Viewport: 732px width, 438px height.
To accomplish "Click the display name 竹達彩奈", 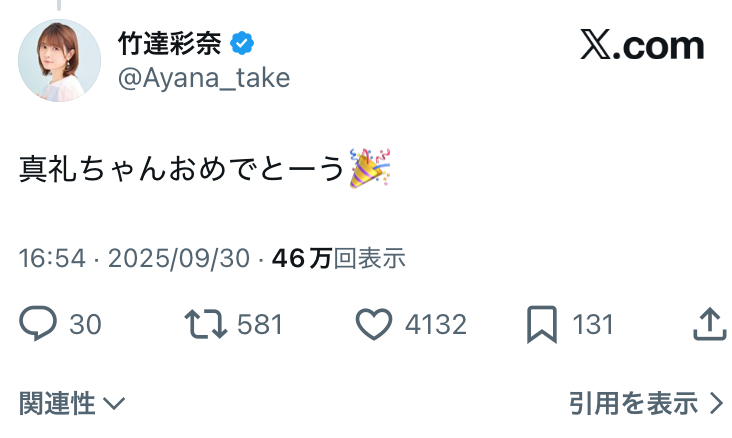I will click(169, 44).
